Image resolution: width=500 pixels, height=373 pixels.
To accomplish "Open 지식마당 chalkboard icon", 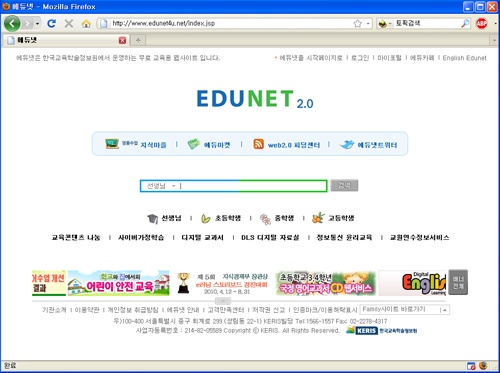I will (112, 144).
